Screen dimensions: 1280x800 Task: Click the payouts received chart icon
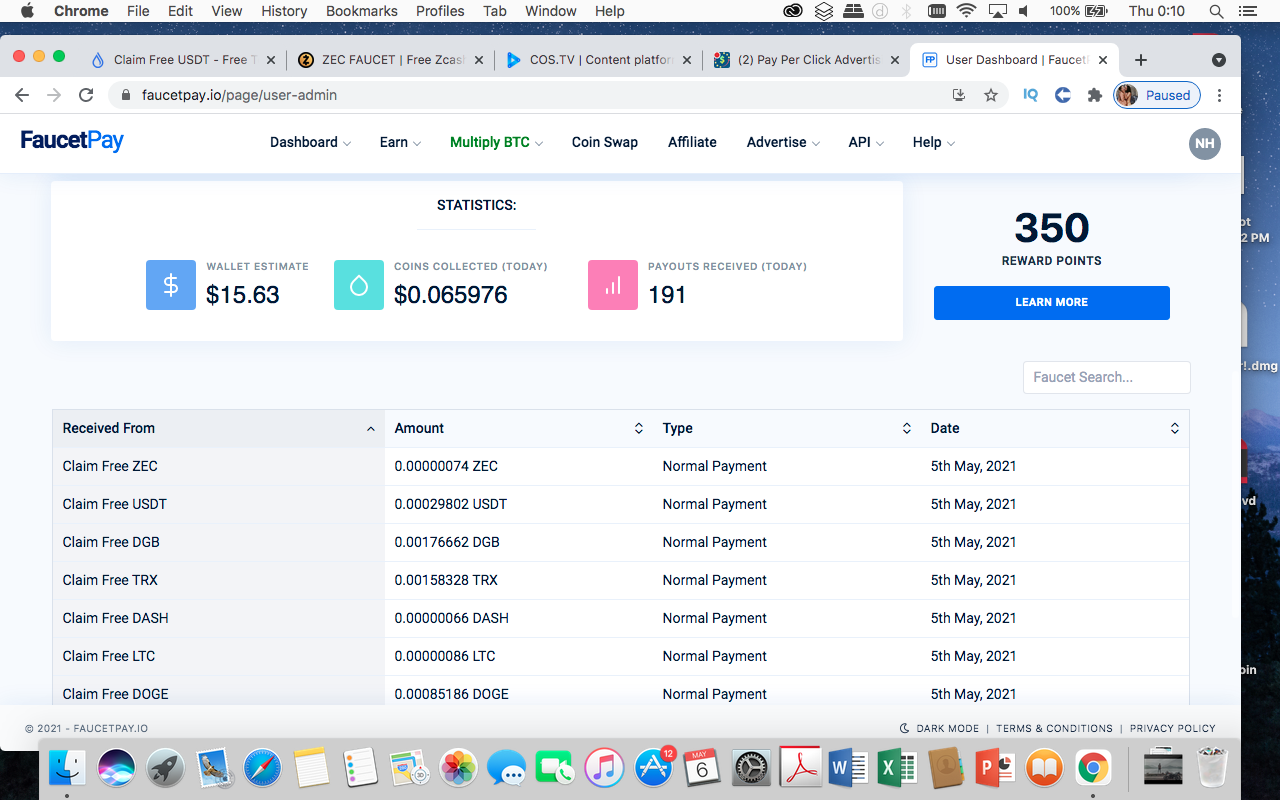pyautogui.click(x=613, y=285)
